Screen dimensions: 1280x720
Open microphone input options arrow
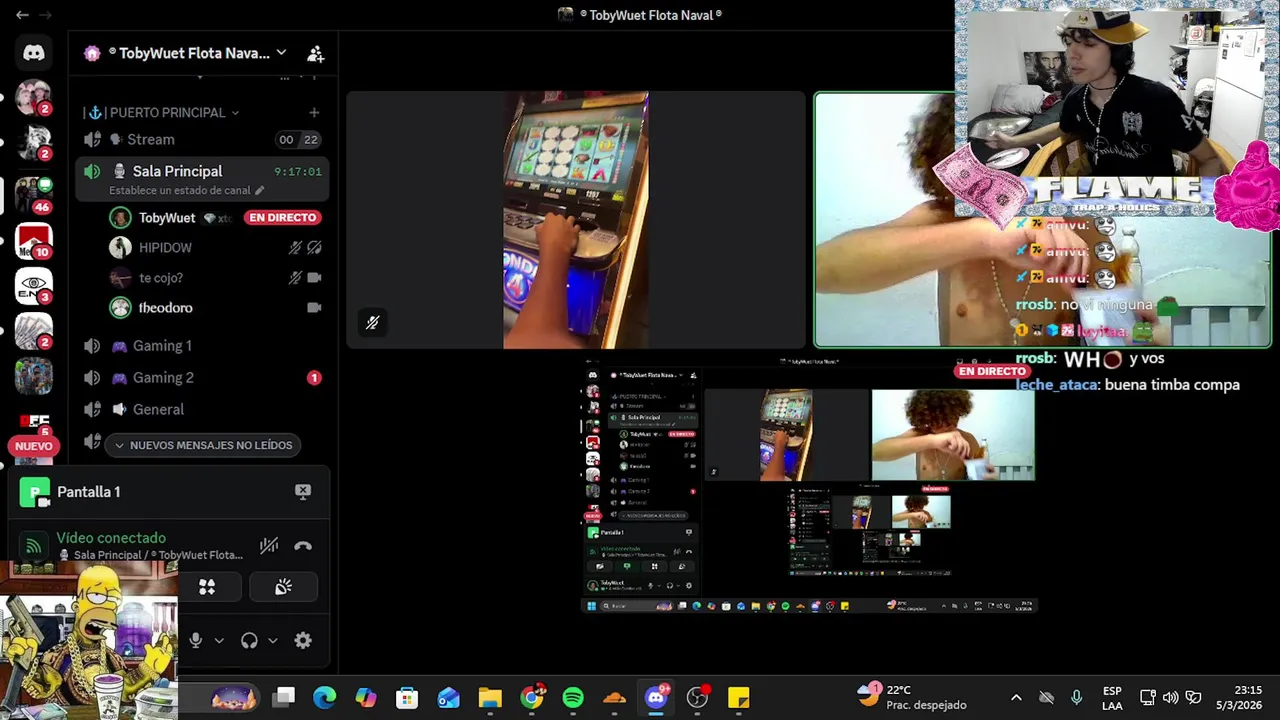point(219,641)
